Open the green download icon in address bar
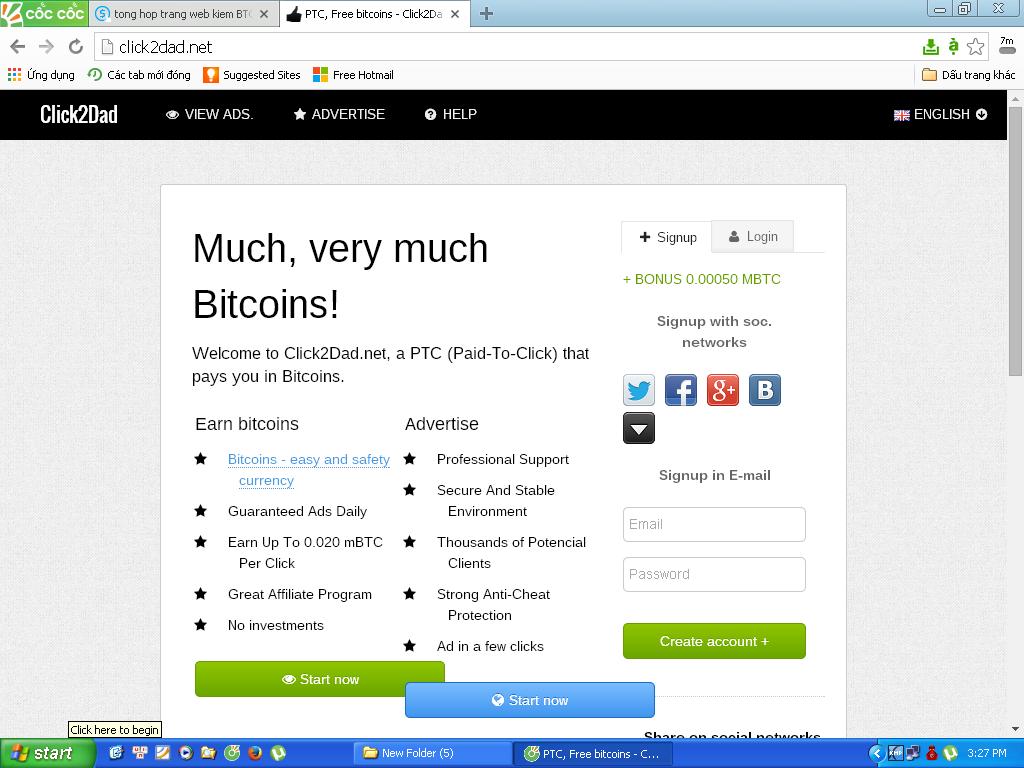 coord(931,46)
